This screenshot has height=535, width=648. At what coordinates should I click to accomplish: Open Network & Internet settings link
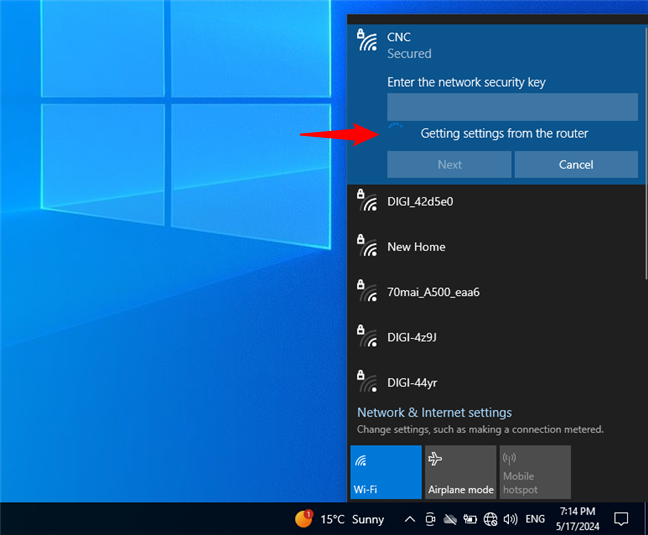434,413
